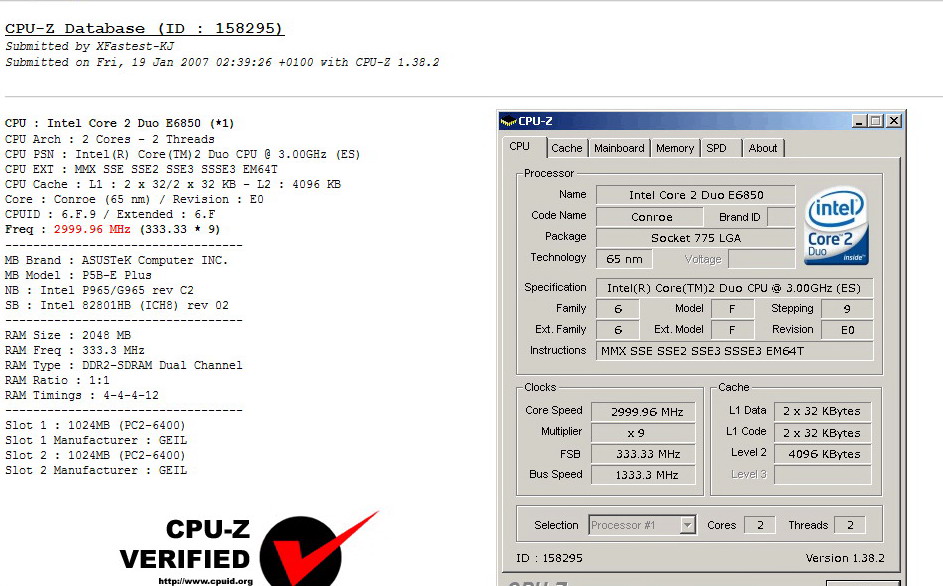The width and height of the screenshot is (943, 586).
Task: Click the 'CPUID : 6.F.9 / Extended : 6.F' line
Action: coord(110,214)
